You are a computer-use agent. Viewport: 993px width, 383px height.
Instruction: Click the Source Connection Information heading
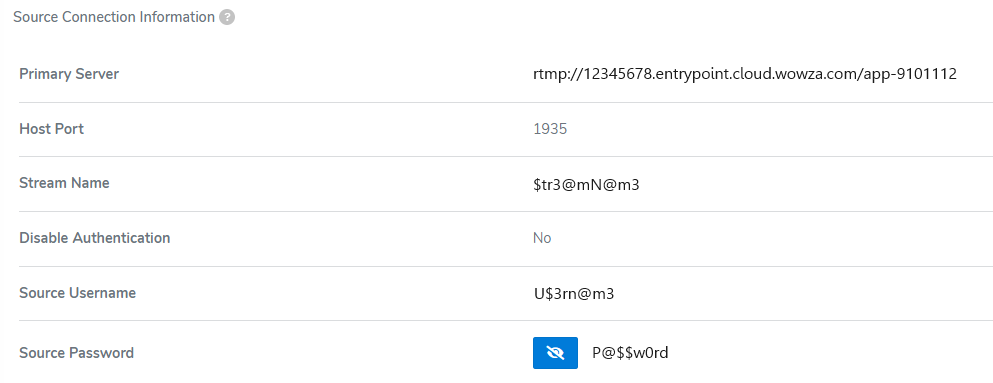pos(114,17)
